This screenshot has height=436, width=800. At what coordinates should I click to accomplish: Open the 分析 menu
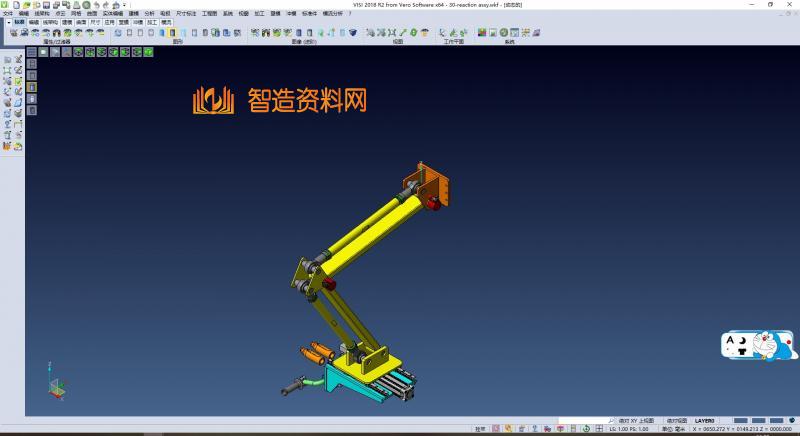click(x=149, y=14)
